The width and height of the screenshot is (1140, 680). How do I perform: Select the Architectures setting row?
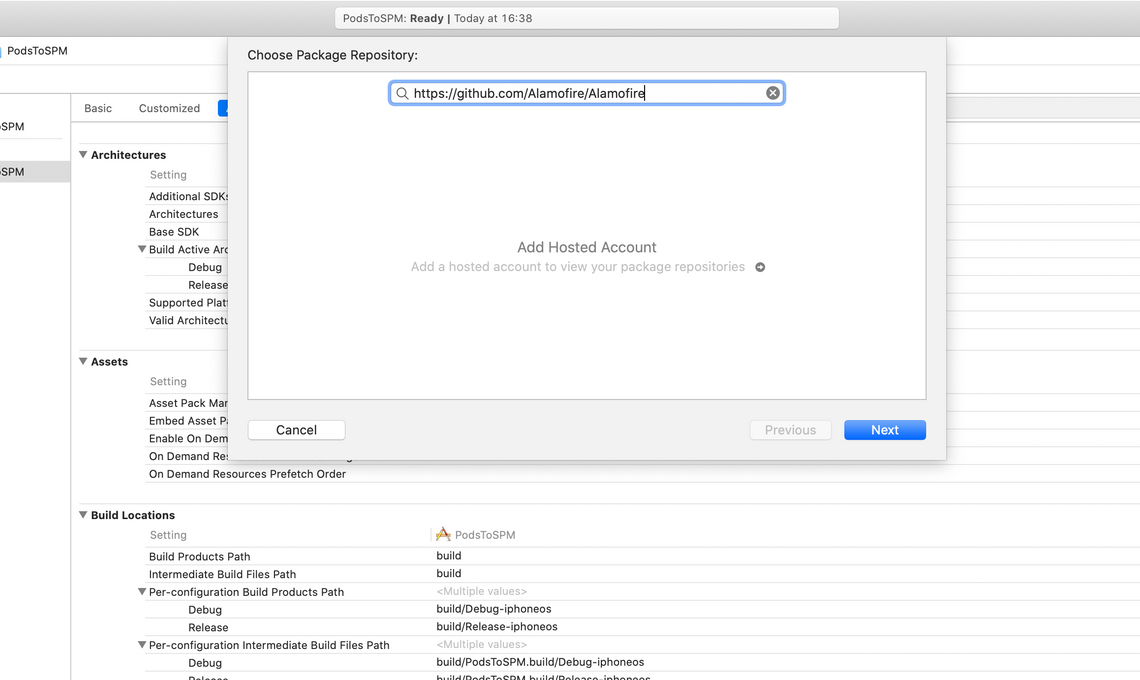[183, 214]
